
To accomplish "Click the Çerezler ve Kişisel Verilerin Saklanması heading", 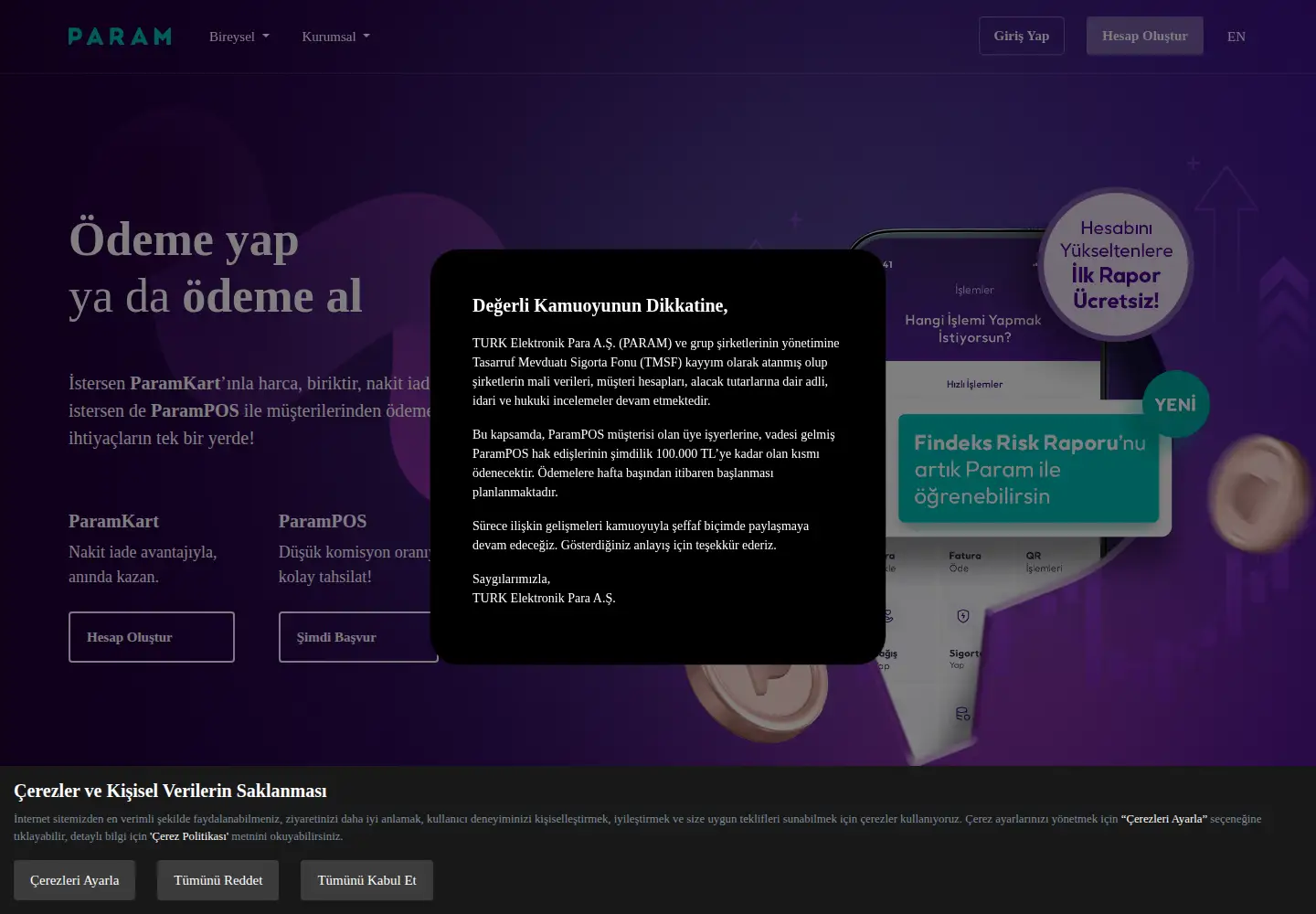I will (x=170, y=791).
